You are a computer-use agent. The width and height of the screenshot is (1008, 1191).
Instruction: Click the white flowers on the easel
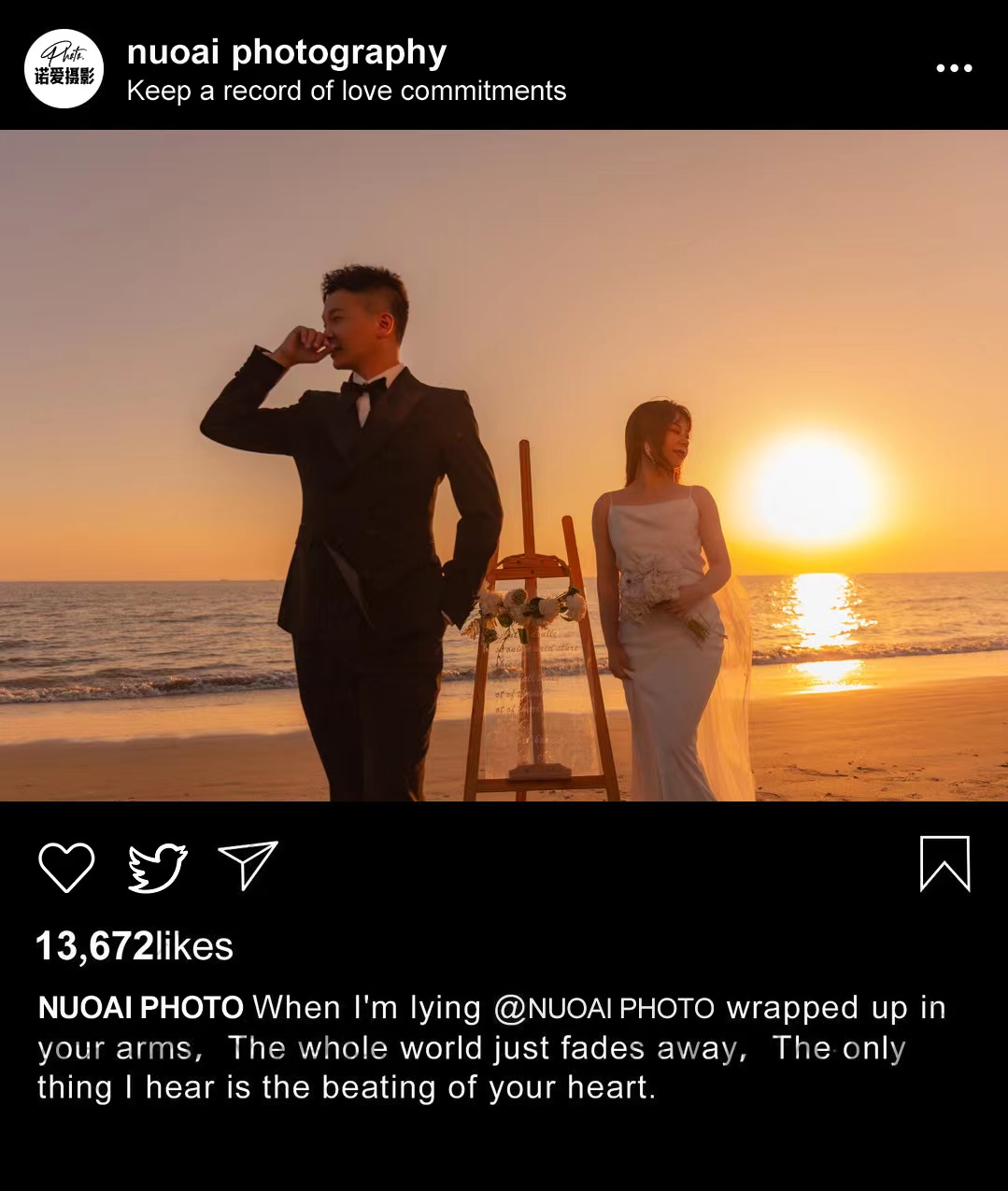[x=525, y=609]
